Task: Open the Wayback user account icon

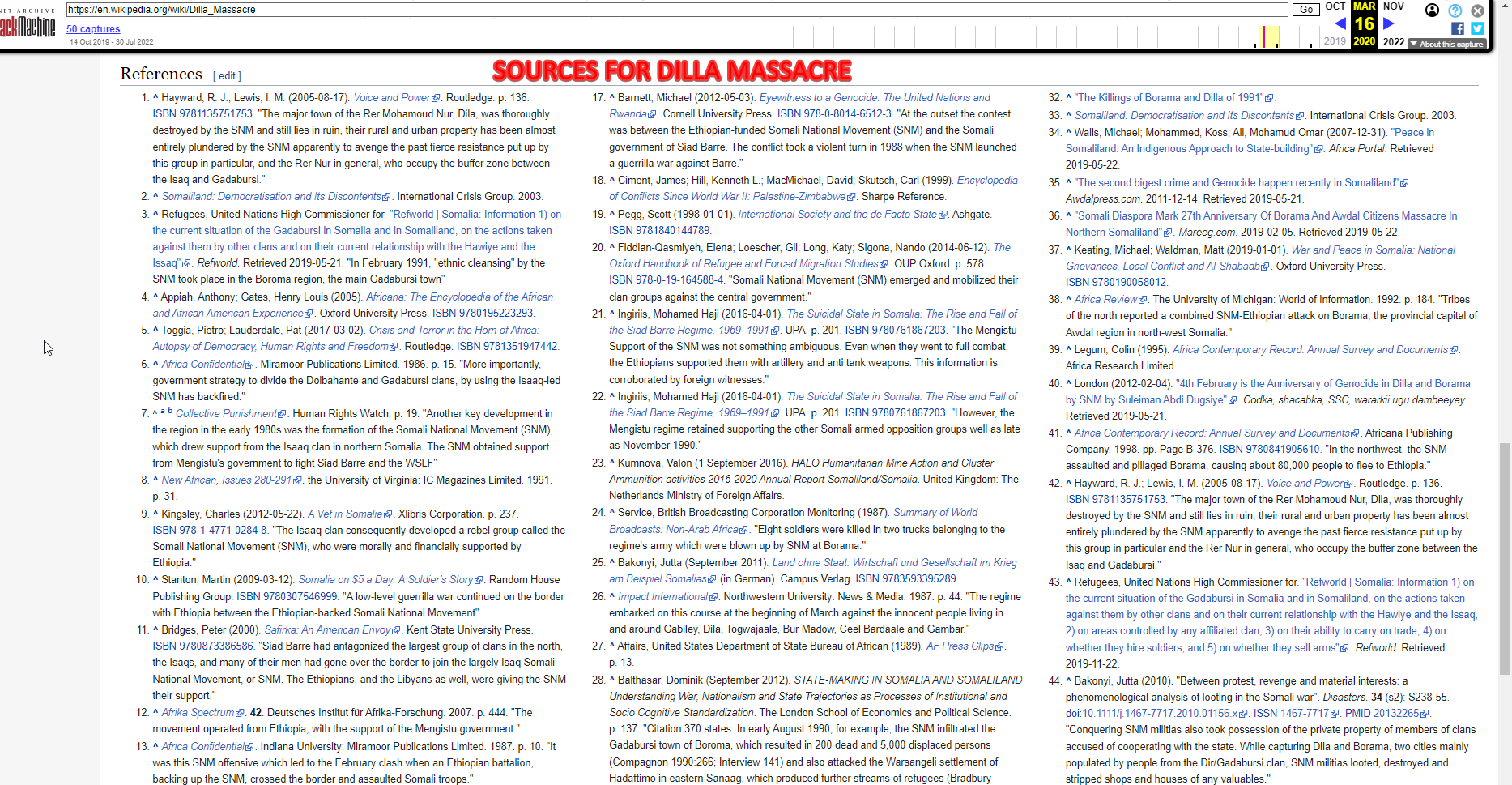Action: pyautogui.click(x=1432, y=11)
